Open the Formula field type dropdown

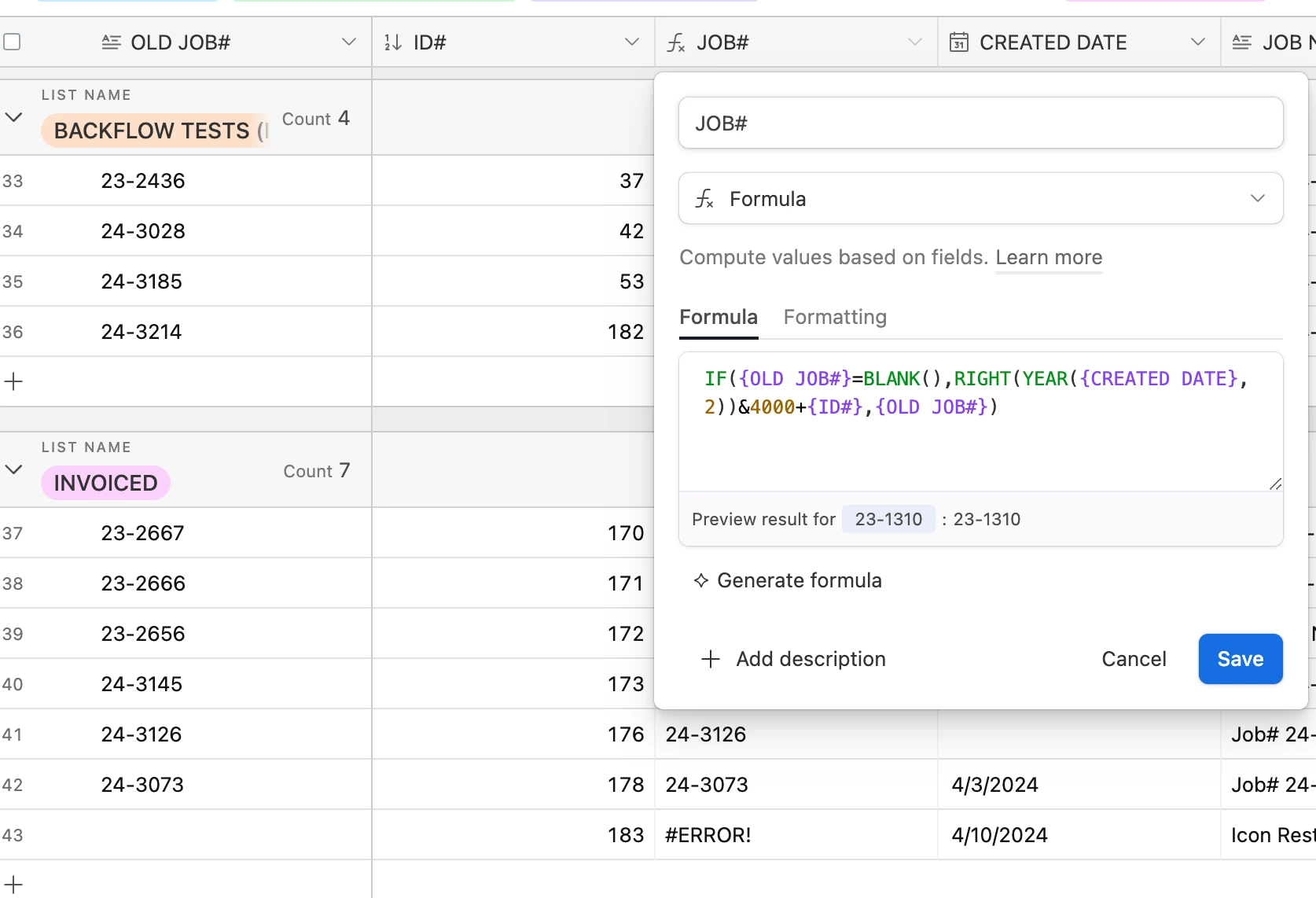pyautogui.click(x=981, y=198)
